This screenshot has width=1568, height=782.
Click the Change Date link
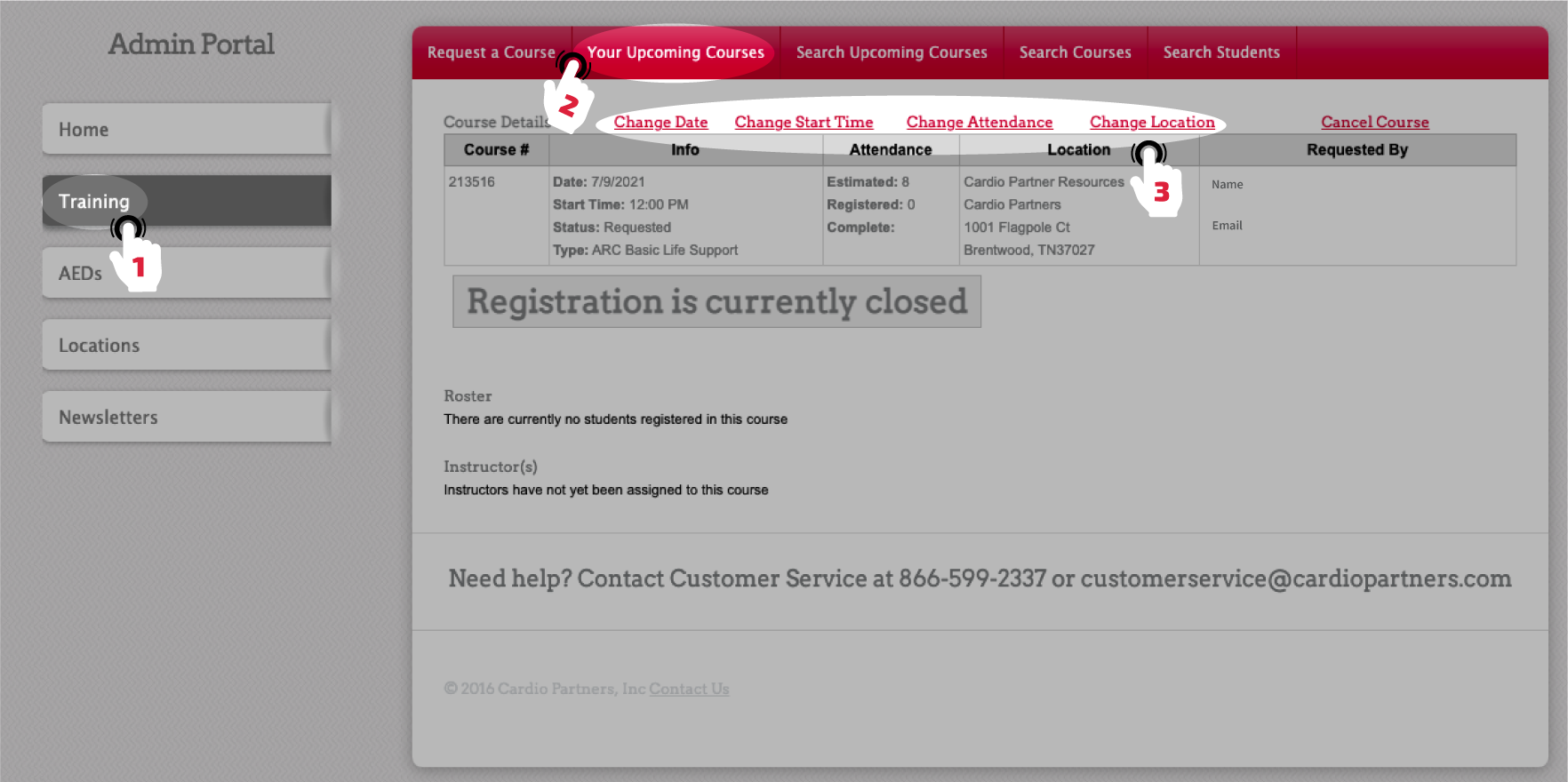(x=660, y=123)
